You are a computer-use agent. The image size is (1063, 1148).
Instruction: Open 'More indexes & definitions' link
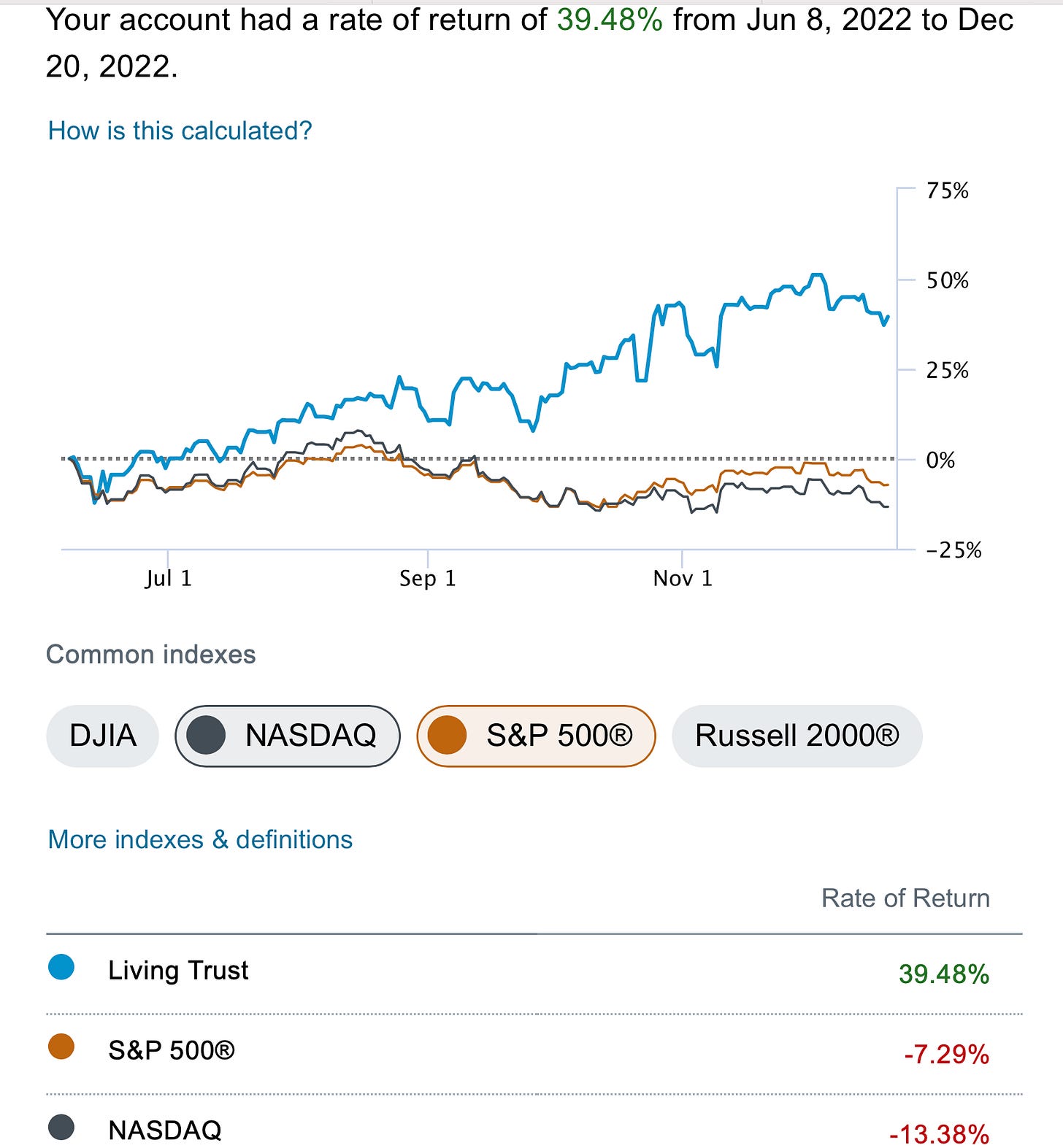[200, 839]
